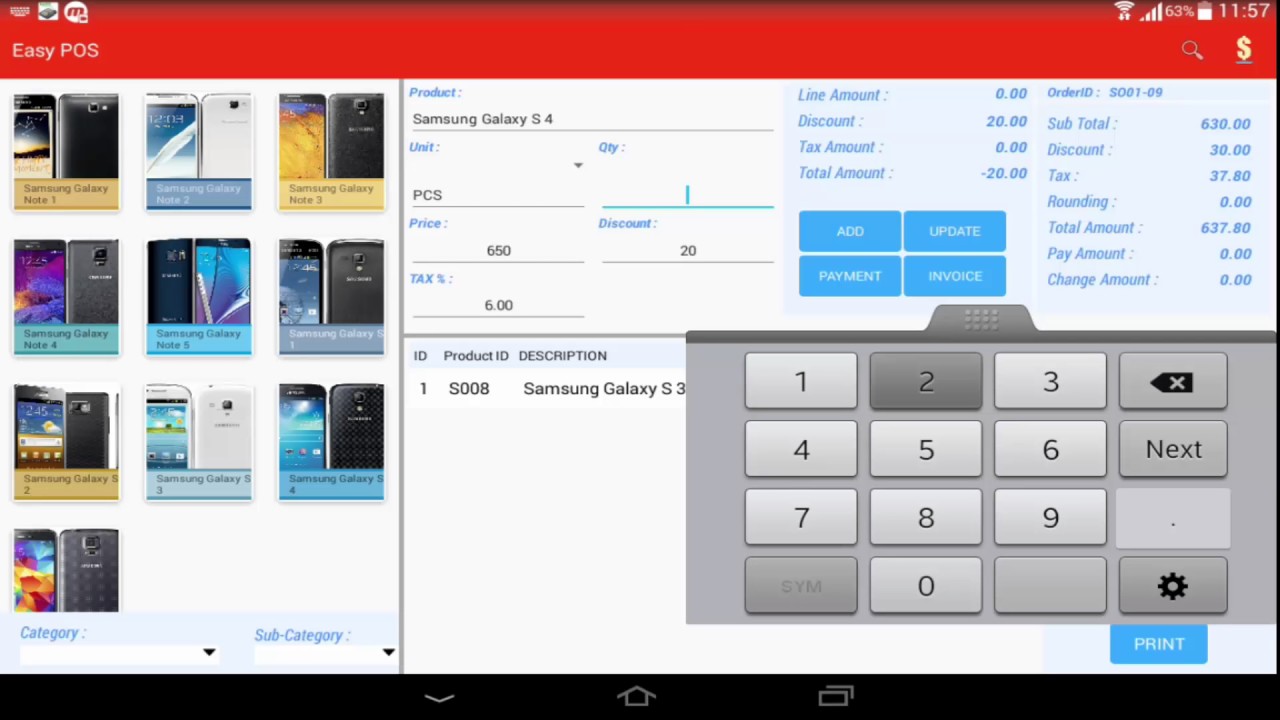The width and height of the screenshot is (1280, 720).
Task: Select Samsung Galaxy Note 2 product
Action: tap(199, 151)
